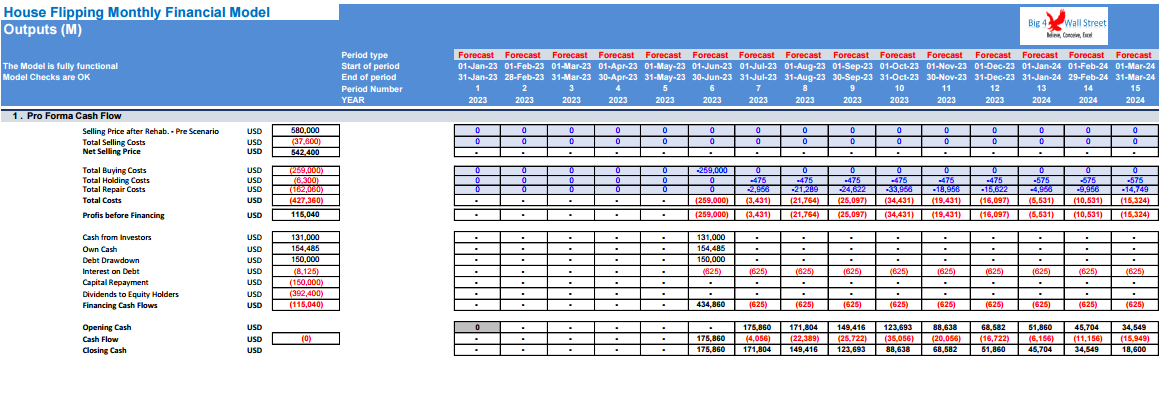
Task: Select the Forecast label for period 1
Action: [477, 55]
